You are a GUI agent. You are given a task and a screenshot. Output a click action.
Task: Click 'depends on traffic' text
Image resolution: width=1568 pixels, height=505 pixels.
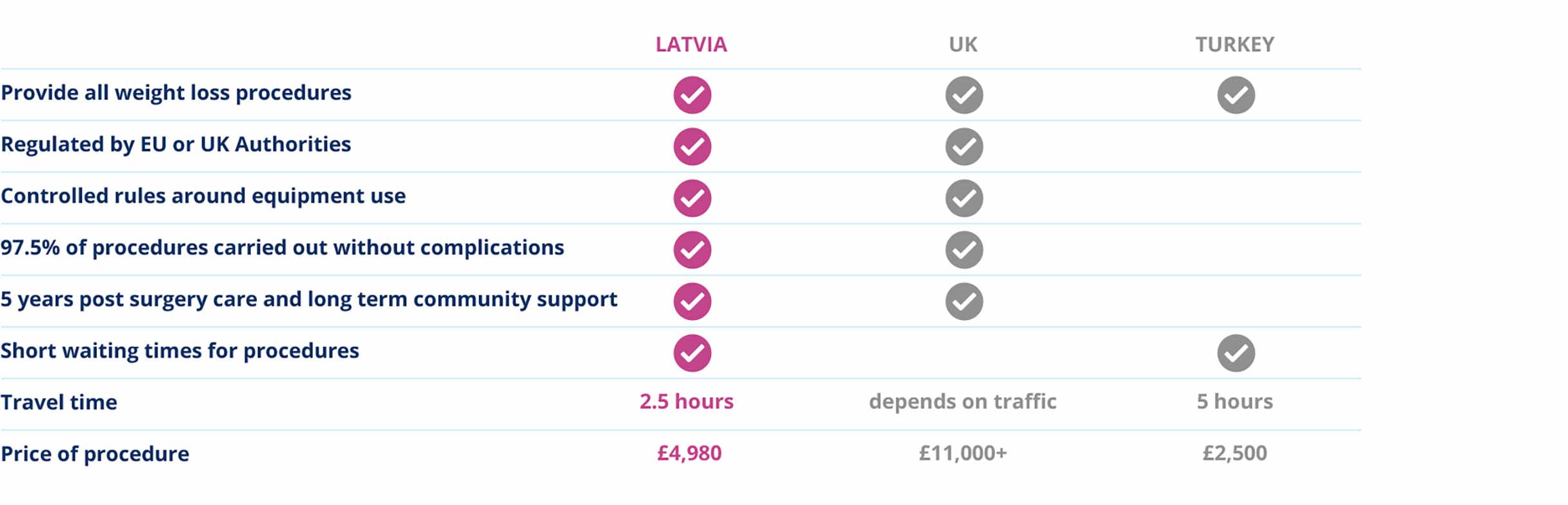tap(963, 402)
